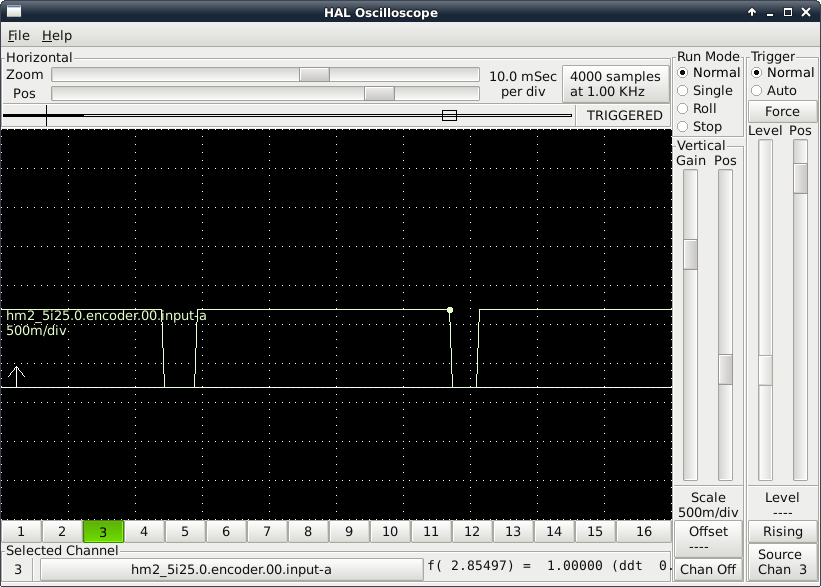821x587 pixels.
Task: Open the Source Chan 3 selector
Action: pos(784,561)
